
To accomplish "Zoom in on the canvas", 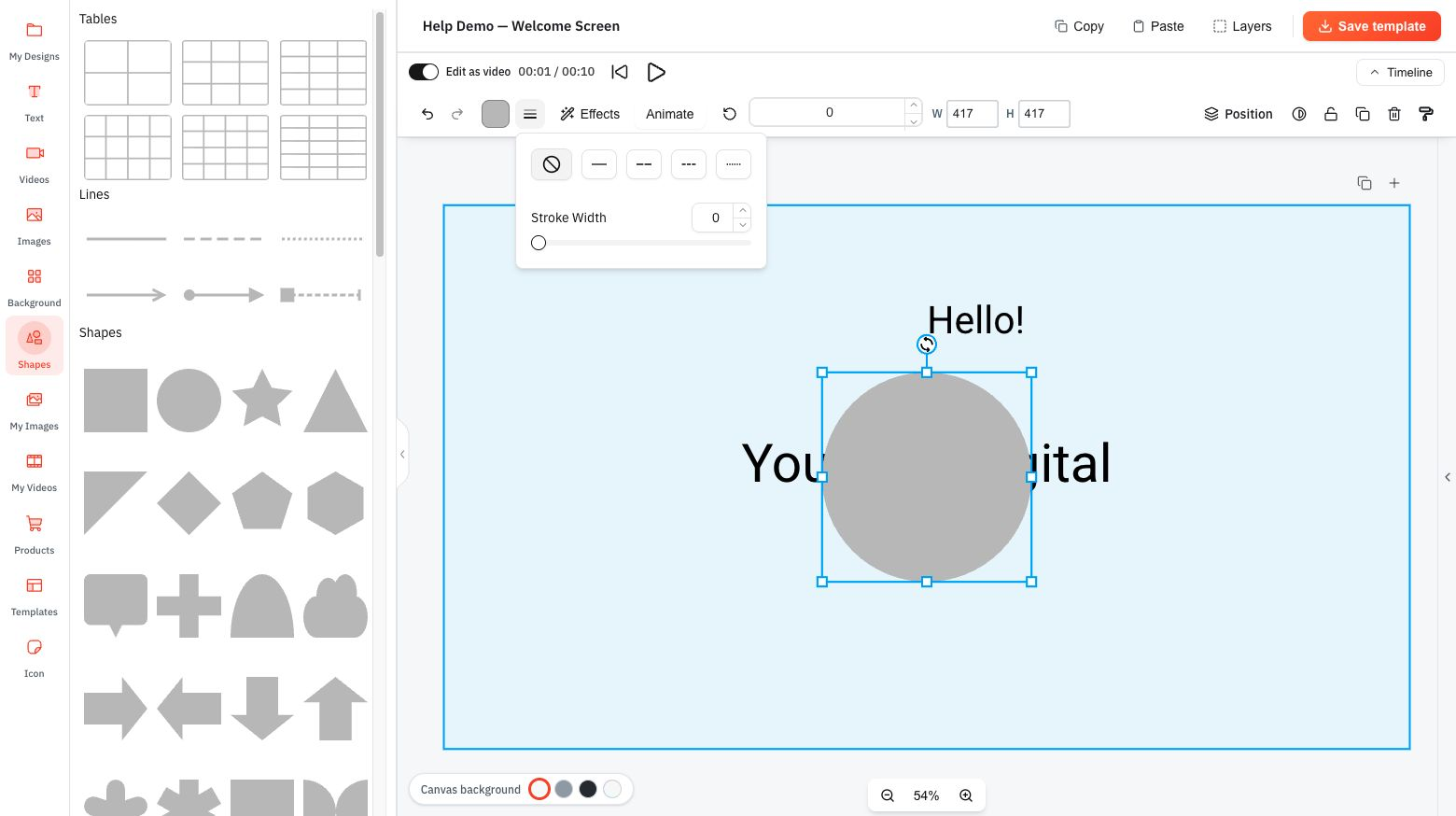I will pos(966,795).
